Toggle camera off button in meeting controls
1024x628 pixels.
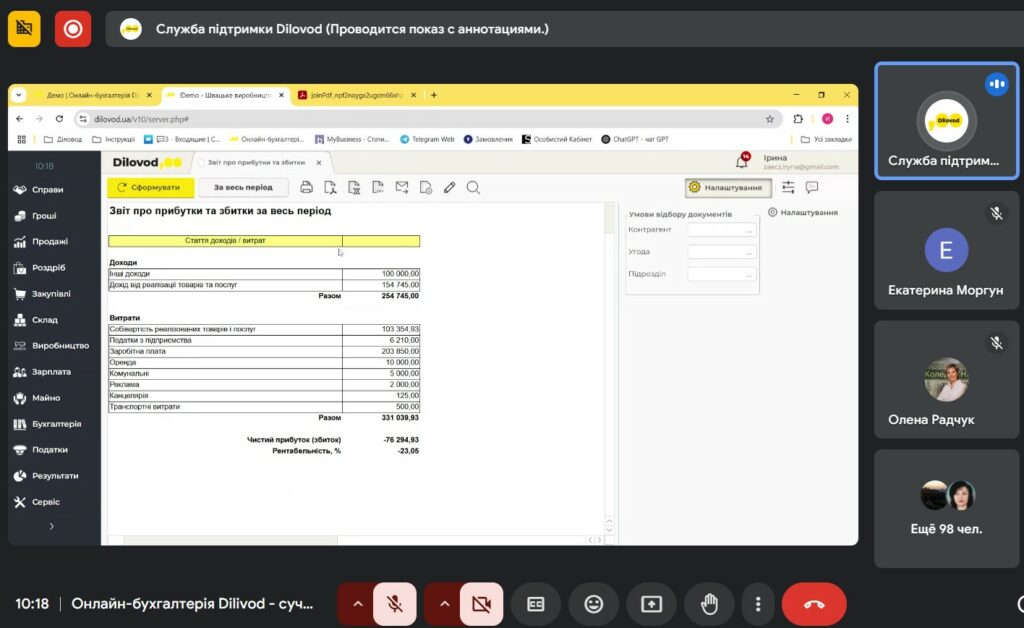[x=481, y=604]
